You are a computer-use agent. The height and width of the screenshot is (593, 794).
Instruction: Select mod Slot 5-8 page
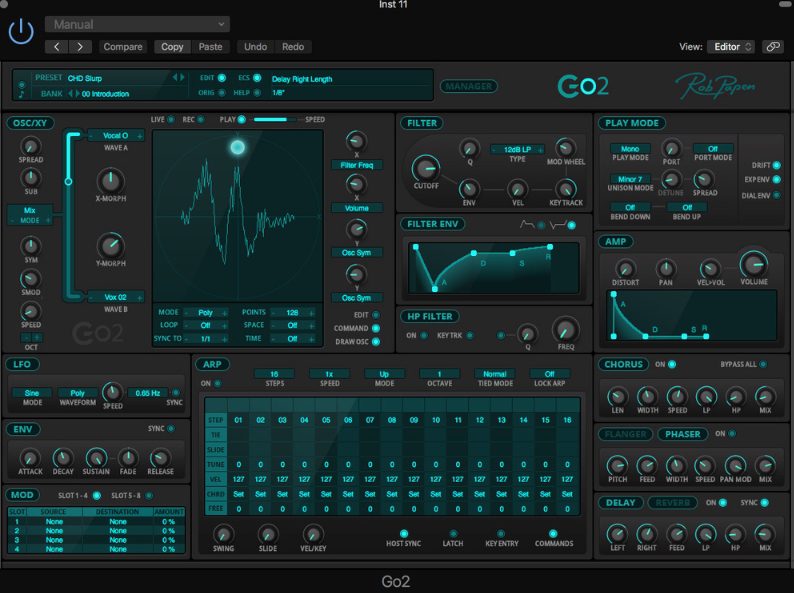click(149, 495)
